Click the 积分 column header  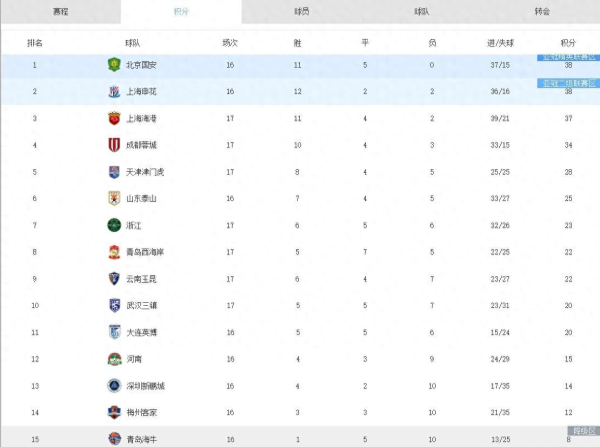(568, 43)
